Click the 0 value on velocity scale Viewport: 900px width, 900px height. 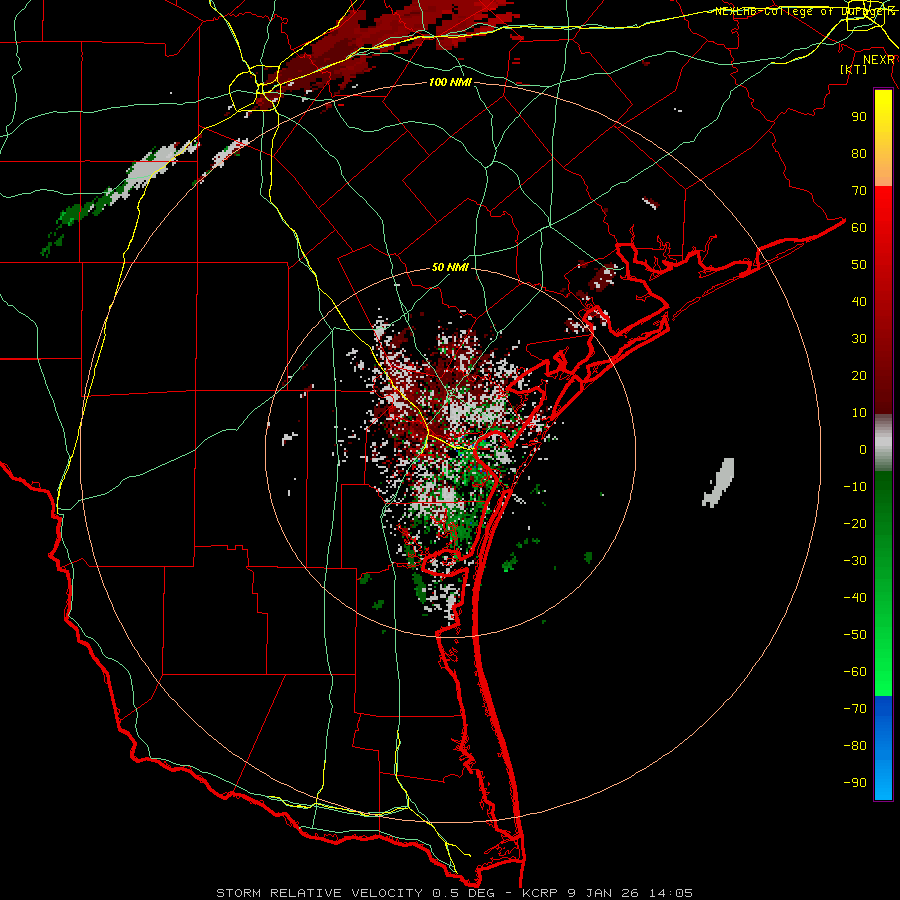(x=863, y=449)
